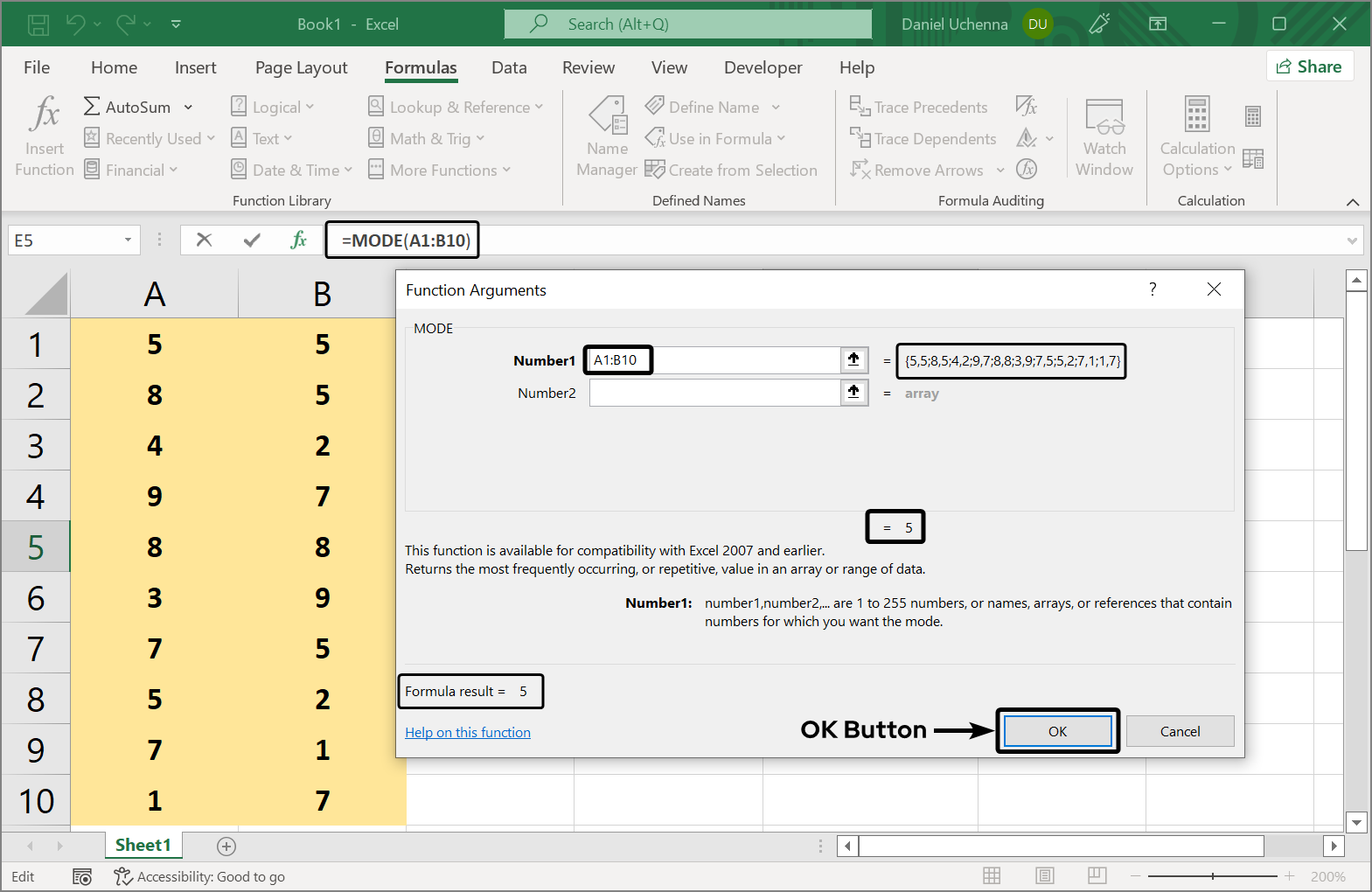Add a new sheet with plus icon
The width and height of the screenshot is (1372, 892).
tap(226, 846)
